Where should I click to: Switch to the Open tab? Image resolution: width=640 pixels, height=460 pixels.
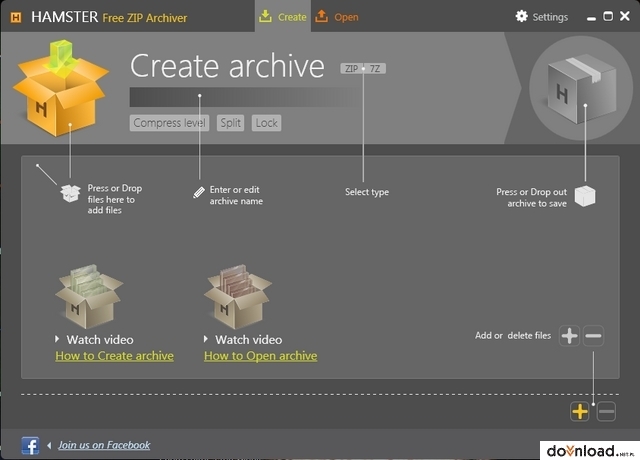click(337, 17)
